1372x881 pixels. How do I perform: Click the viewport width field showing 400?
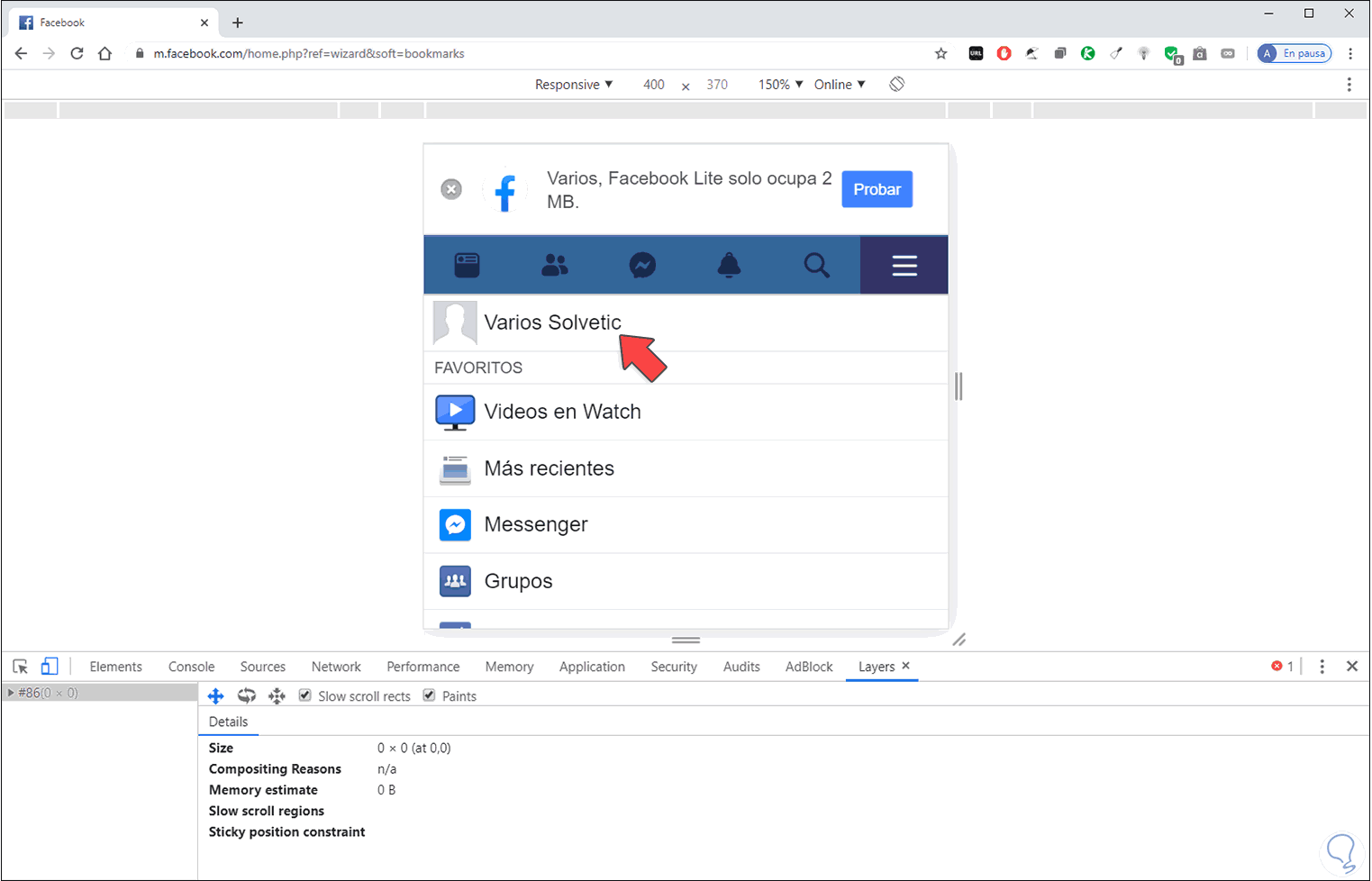point(654,85)
